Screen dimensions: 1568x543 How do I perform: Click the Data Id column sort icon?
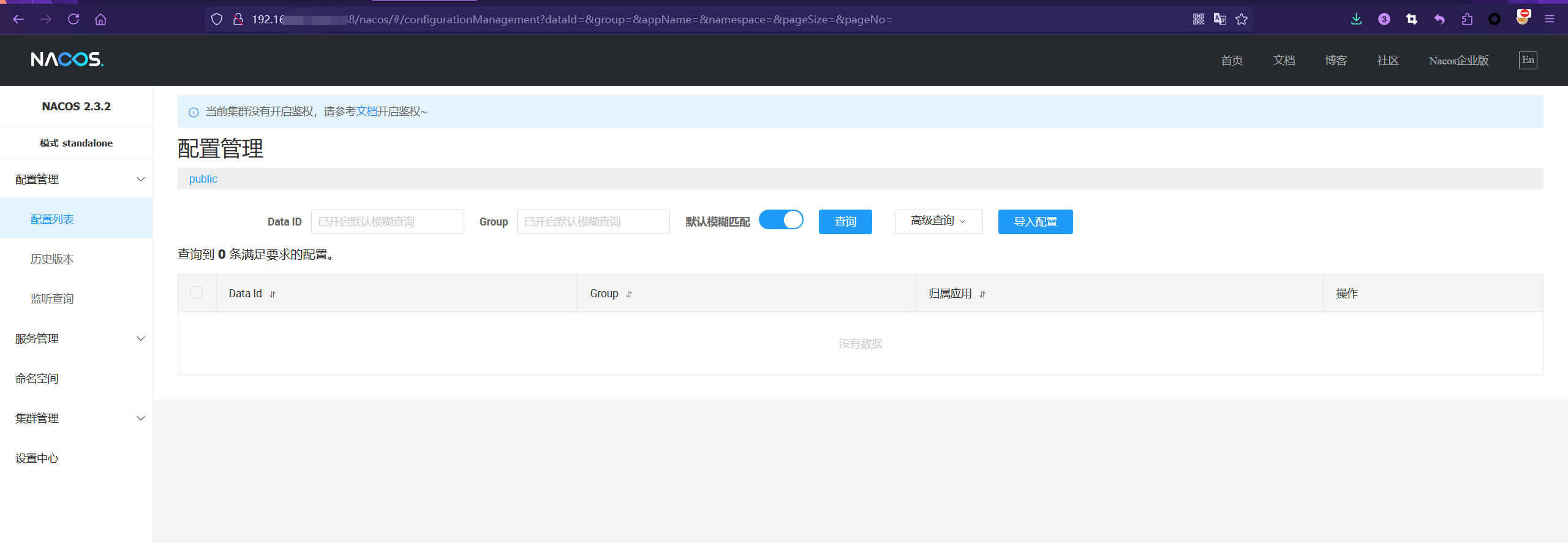click(x=273, y=294)
